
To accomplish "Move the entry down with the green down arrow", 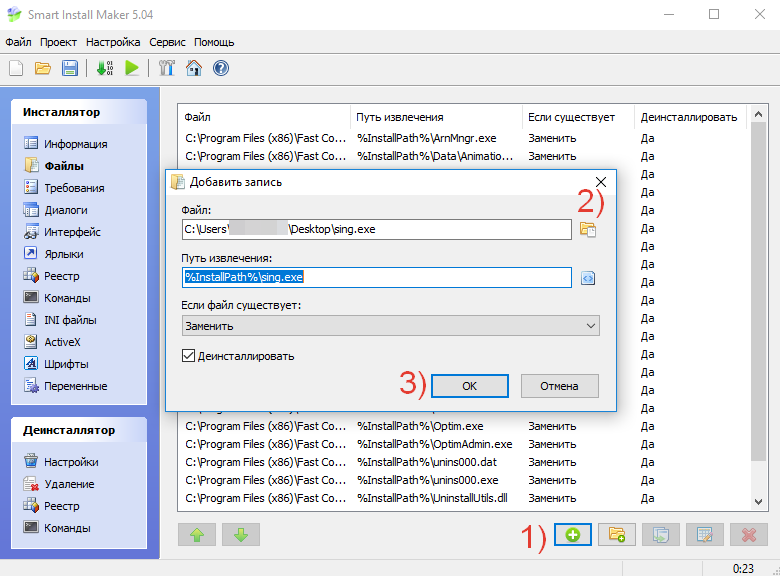I will 241,535.
